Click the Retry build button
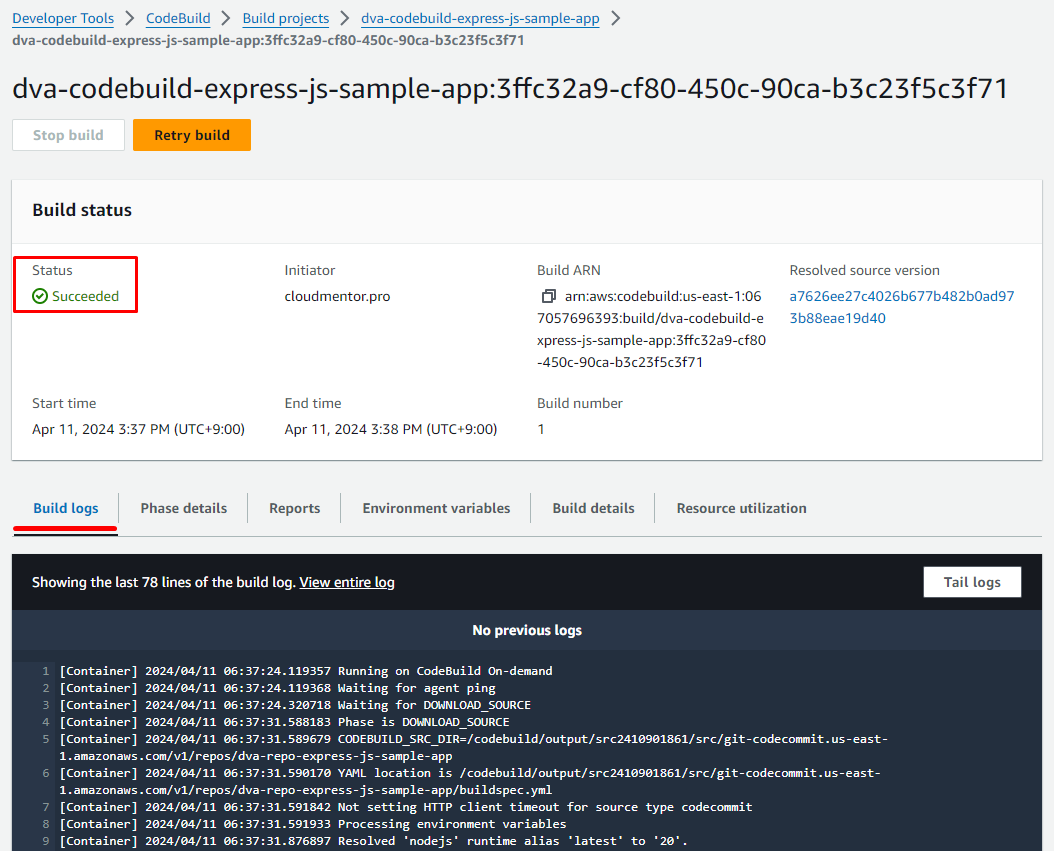This screenshot has height=851, width=1054. coord(192,135)
